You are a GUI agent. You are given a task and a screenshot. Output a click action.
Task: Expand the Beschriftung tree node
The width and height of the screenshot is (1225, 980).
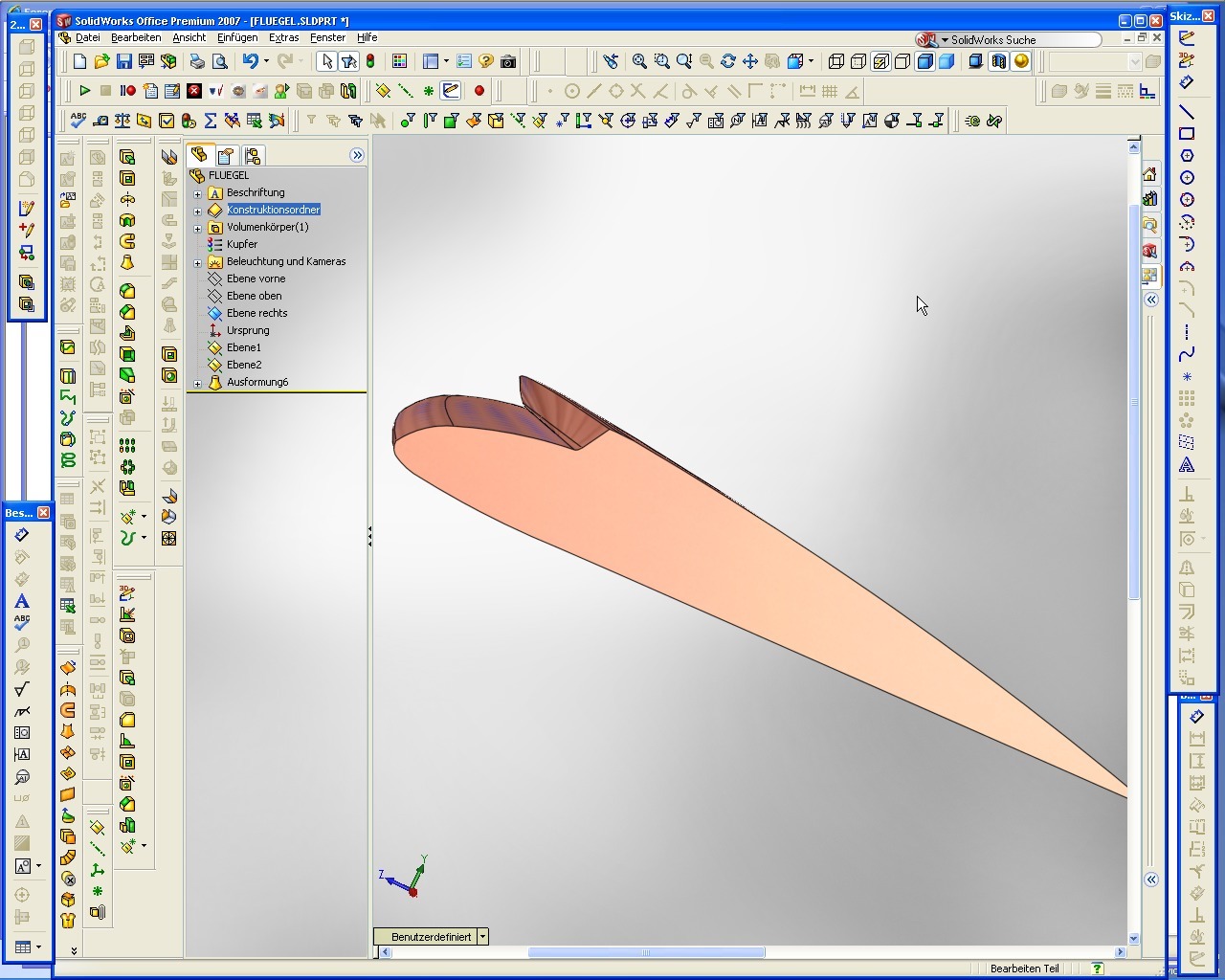click(x=198, y=193)
